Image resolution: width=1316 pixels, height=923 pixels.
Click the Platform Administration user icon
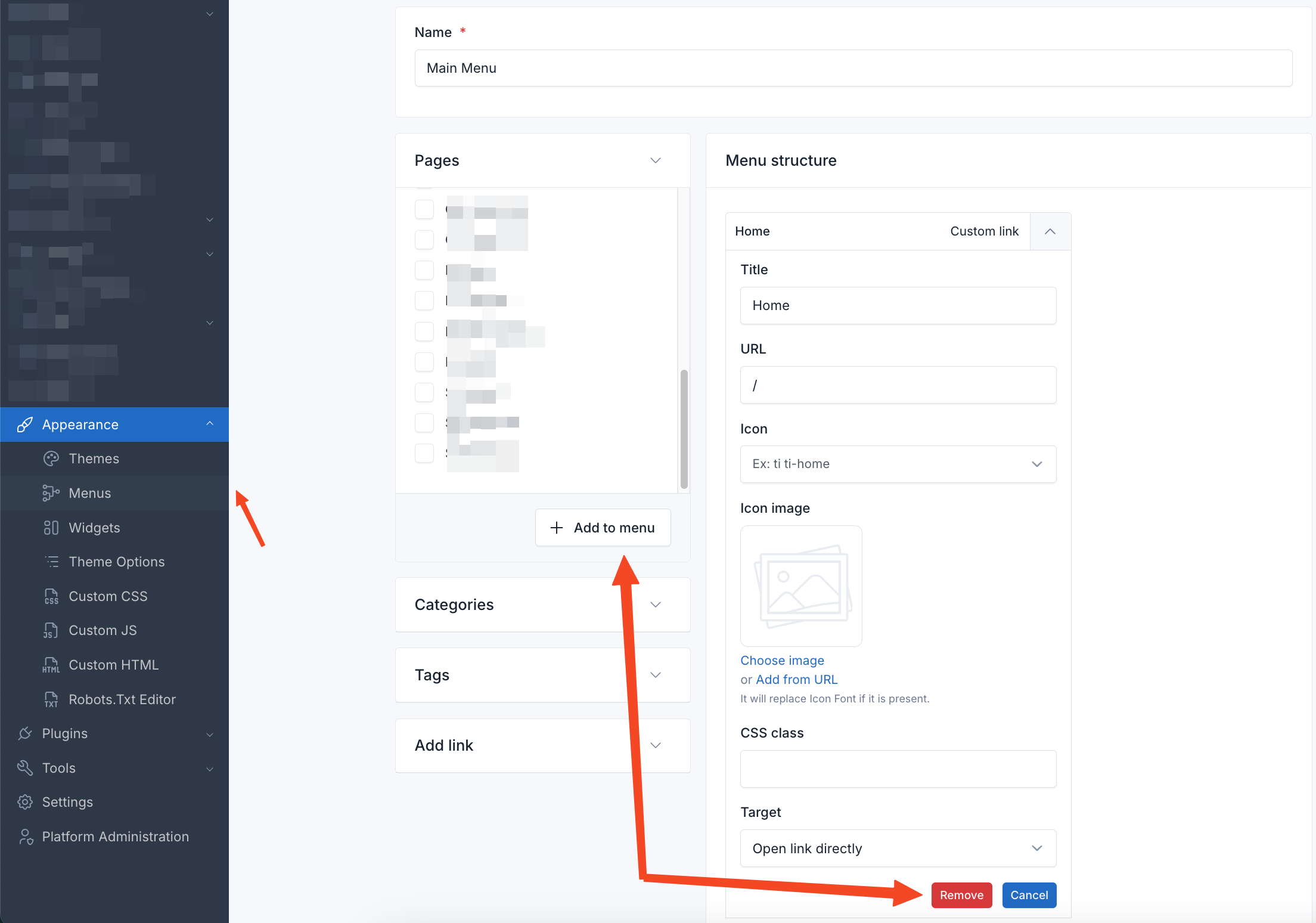click(24, 837)
